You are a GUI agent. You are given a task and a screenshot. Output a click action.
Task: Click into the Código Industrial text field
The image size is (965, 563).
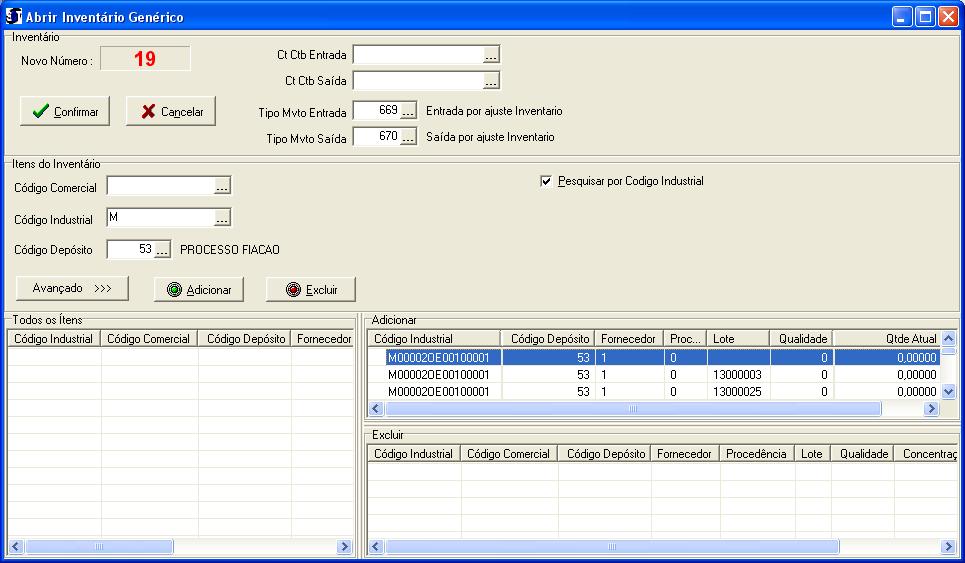pyautogui.click(x=160, y=218)
